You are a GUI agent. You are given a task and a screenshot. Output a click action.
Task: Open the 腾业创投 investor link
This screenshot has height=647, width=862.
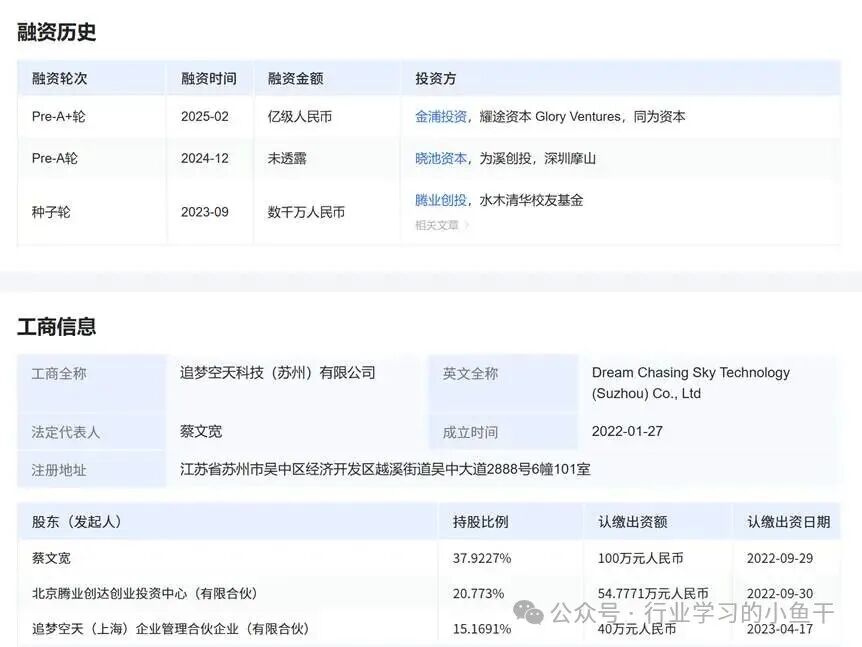441,200
